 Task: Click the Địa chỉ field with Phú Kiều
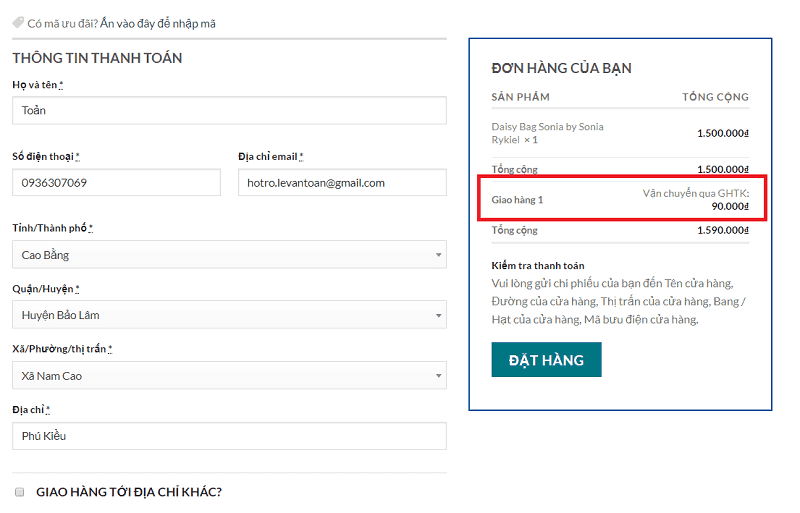coord(229,435)
